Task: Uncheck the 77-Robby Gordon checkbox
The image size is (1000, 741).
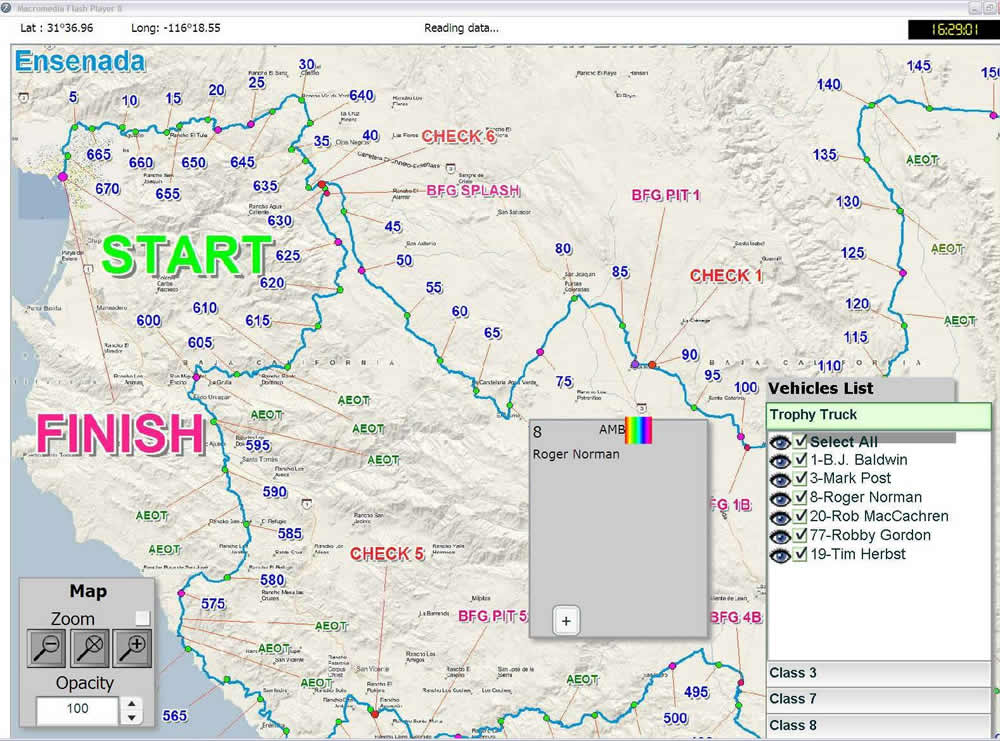Action: tap(800, 535)
